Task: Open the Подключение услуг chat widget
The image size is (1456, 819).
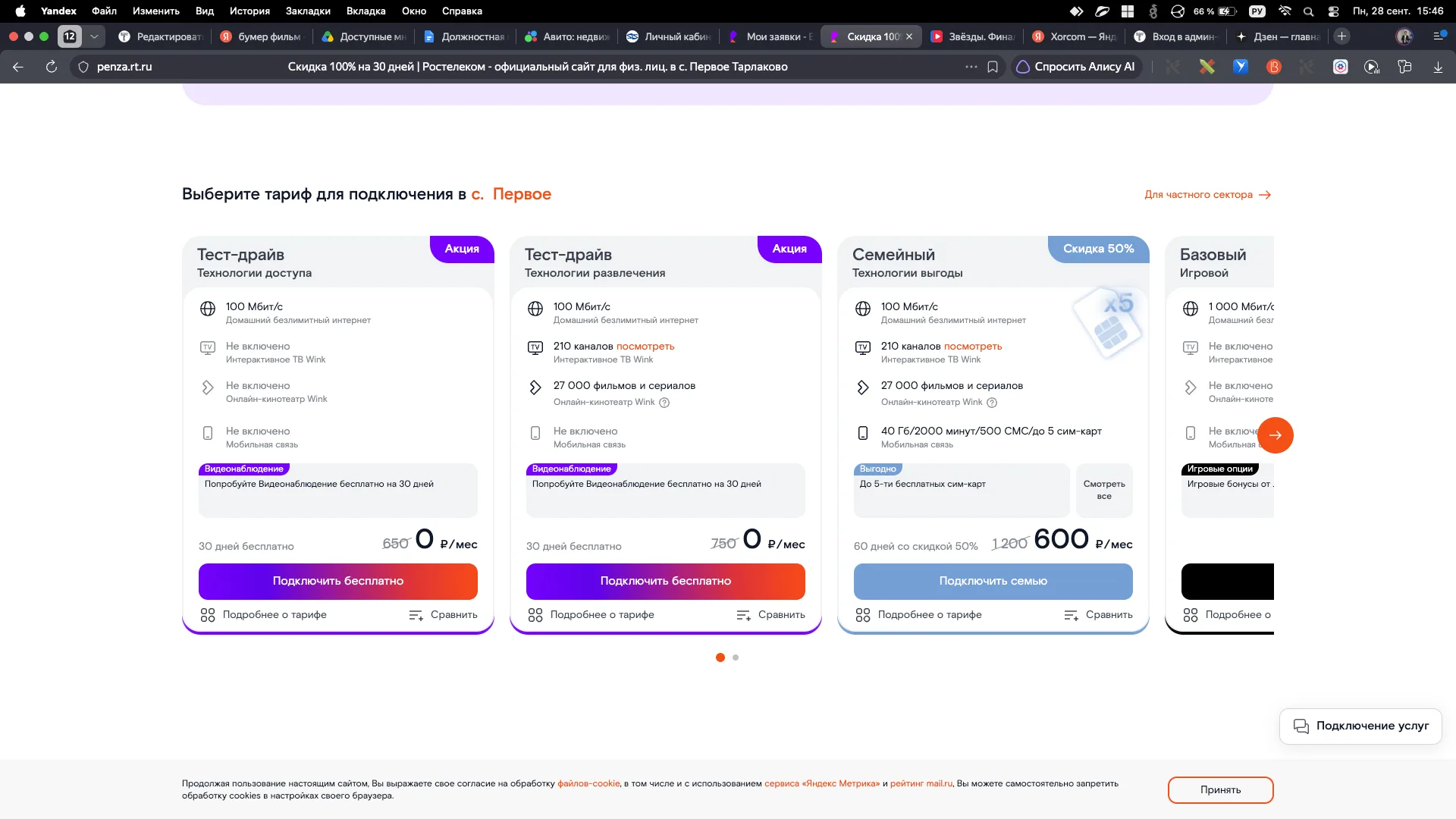Action: tap(1360, 726)
